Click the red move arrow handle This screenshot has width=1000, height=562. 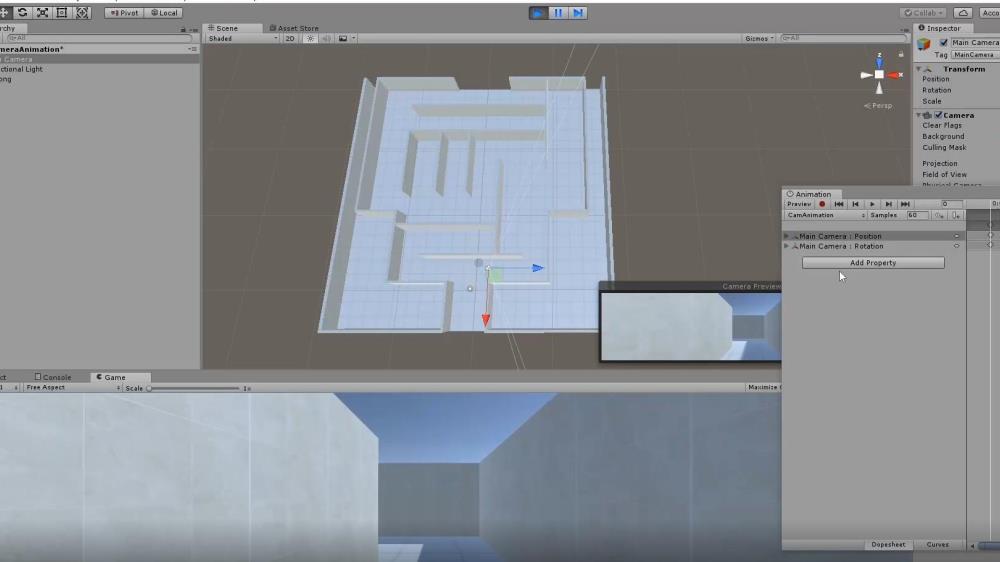486,320
